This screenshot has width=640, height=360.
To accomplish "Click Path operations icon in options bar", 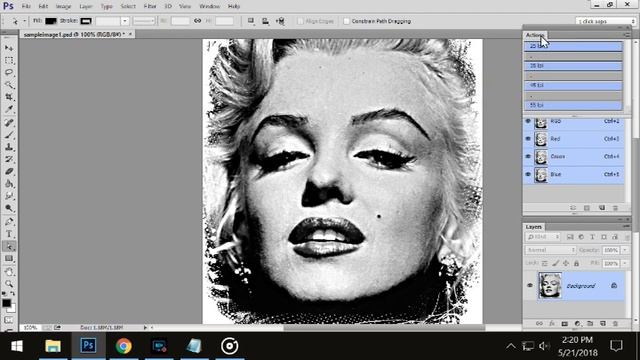I will 251,21.
